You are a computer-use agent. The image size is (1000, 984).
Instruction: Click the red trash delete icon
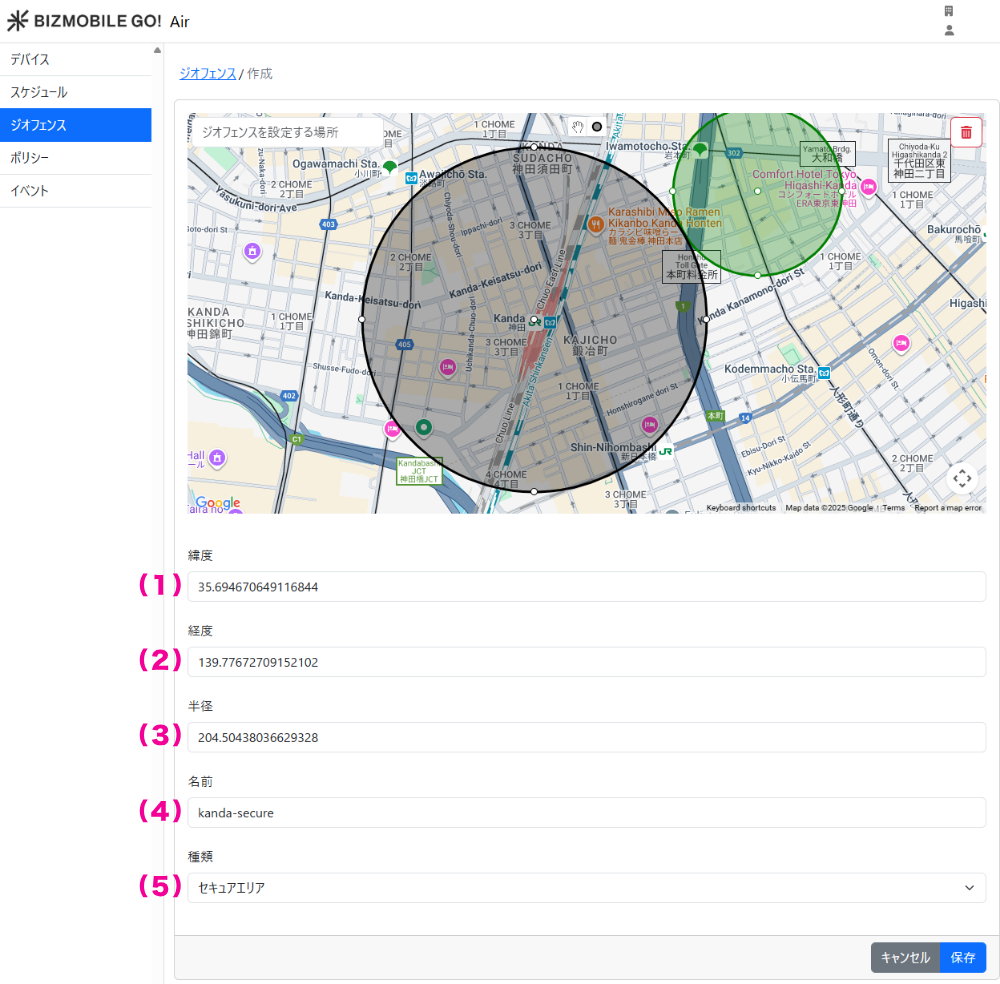(x=965, y=132)
